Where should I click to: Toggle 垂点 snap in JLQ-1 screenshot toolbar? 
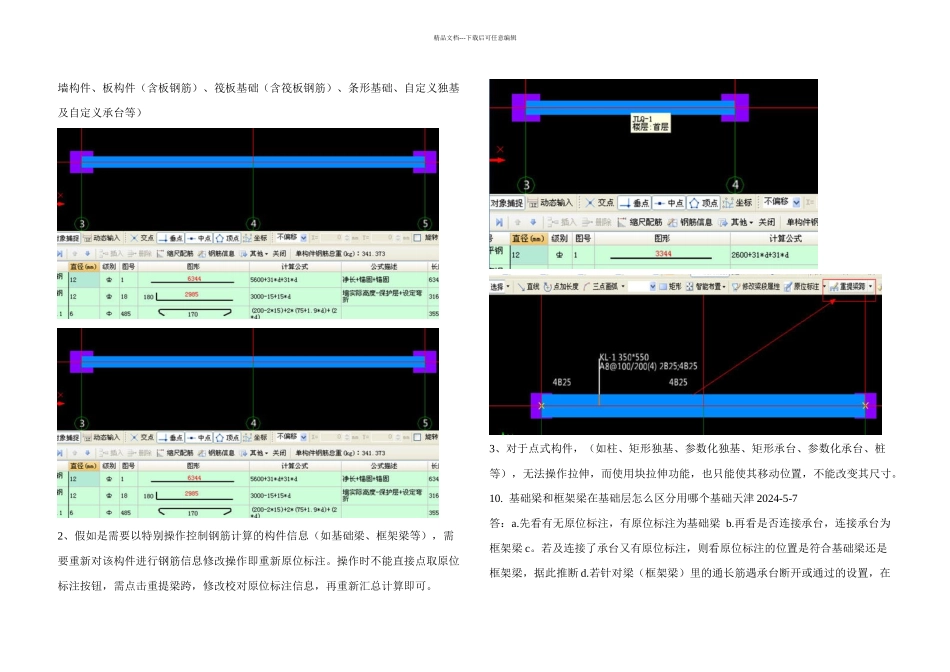coord(634,202)
